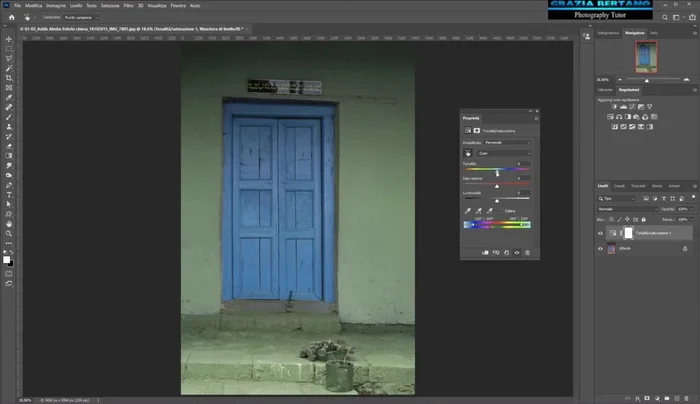Open the Finestra menu

[178, 6]
